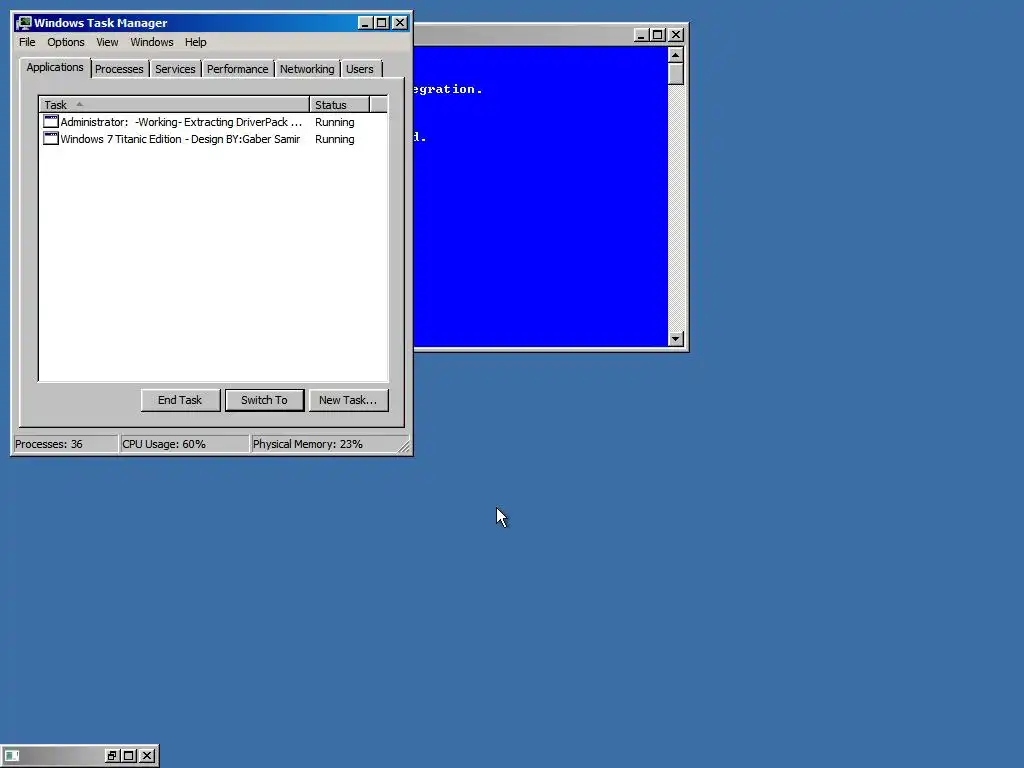Image resolution: width=1024 pixels, height=768 pixels.
Task: Click the icon in the minimized window bar
Action: coord(12,756)
